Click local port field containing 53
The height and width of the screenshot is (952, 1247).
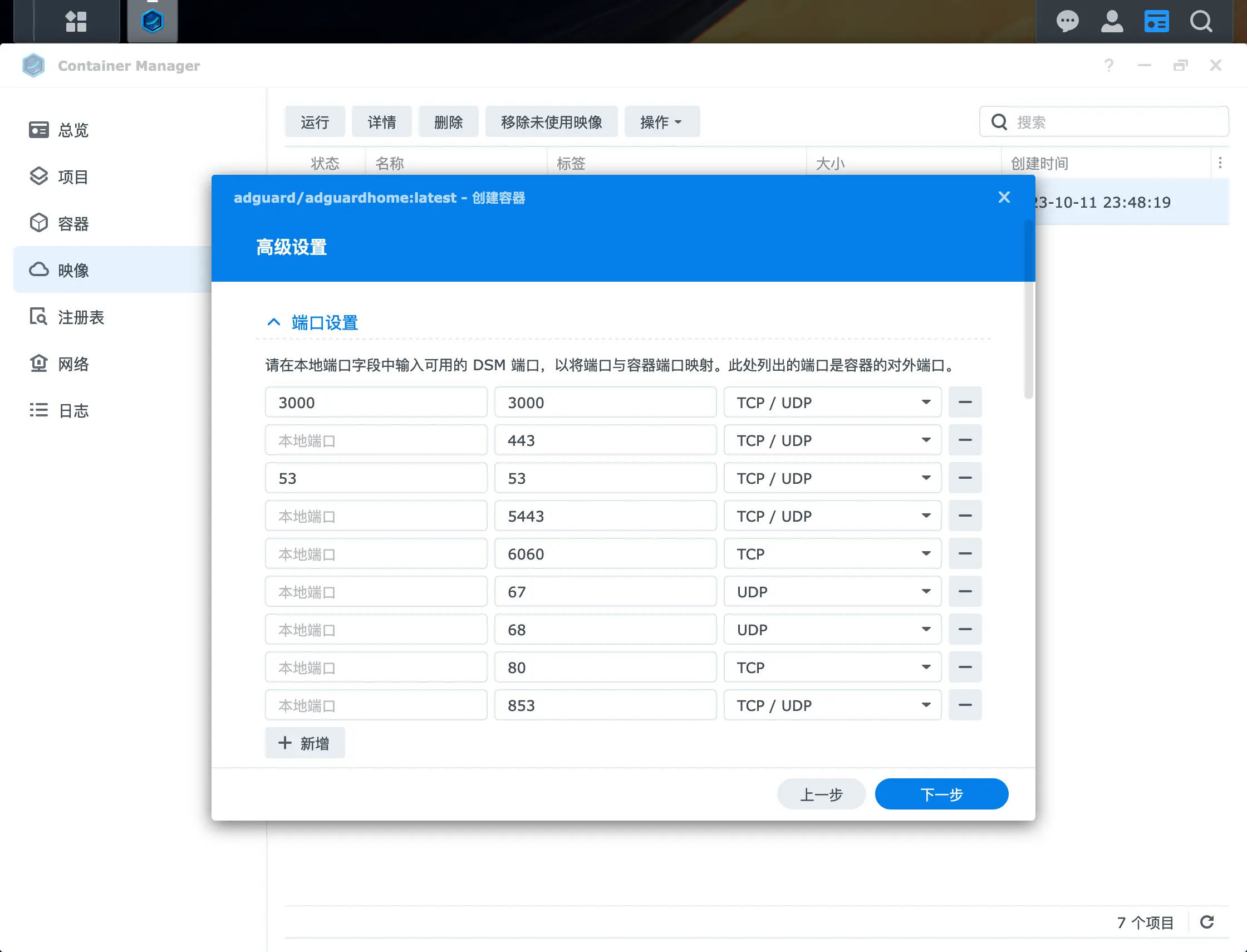click(376, 478)
